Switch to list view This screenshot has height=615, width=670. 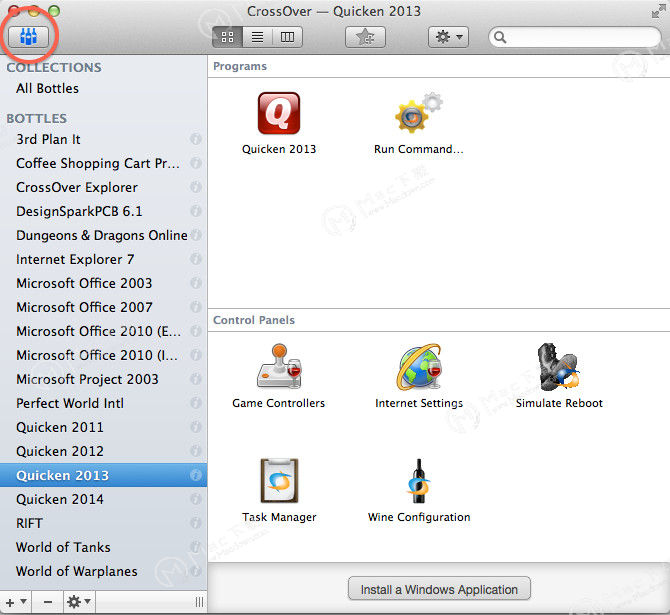[x=257, y=37]
